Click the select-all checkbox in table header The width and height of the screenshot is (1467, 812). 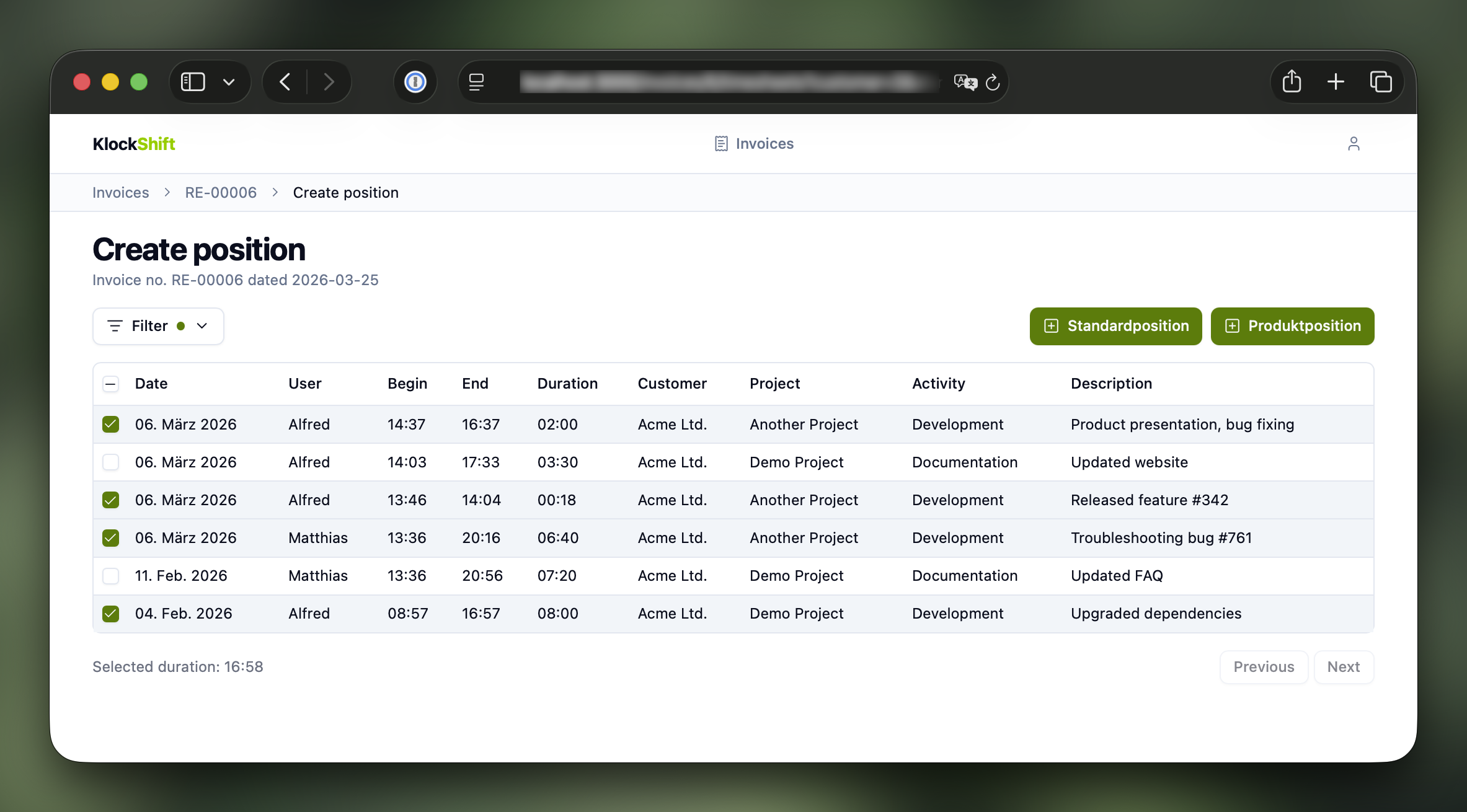click(x=110, y=384)
